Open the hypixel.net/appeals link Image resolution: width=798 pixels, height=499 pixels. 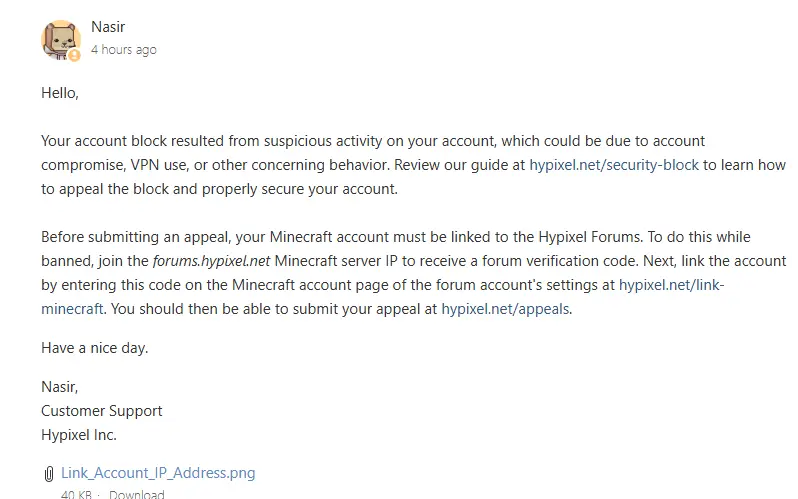505,309
